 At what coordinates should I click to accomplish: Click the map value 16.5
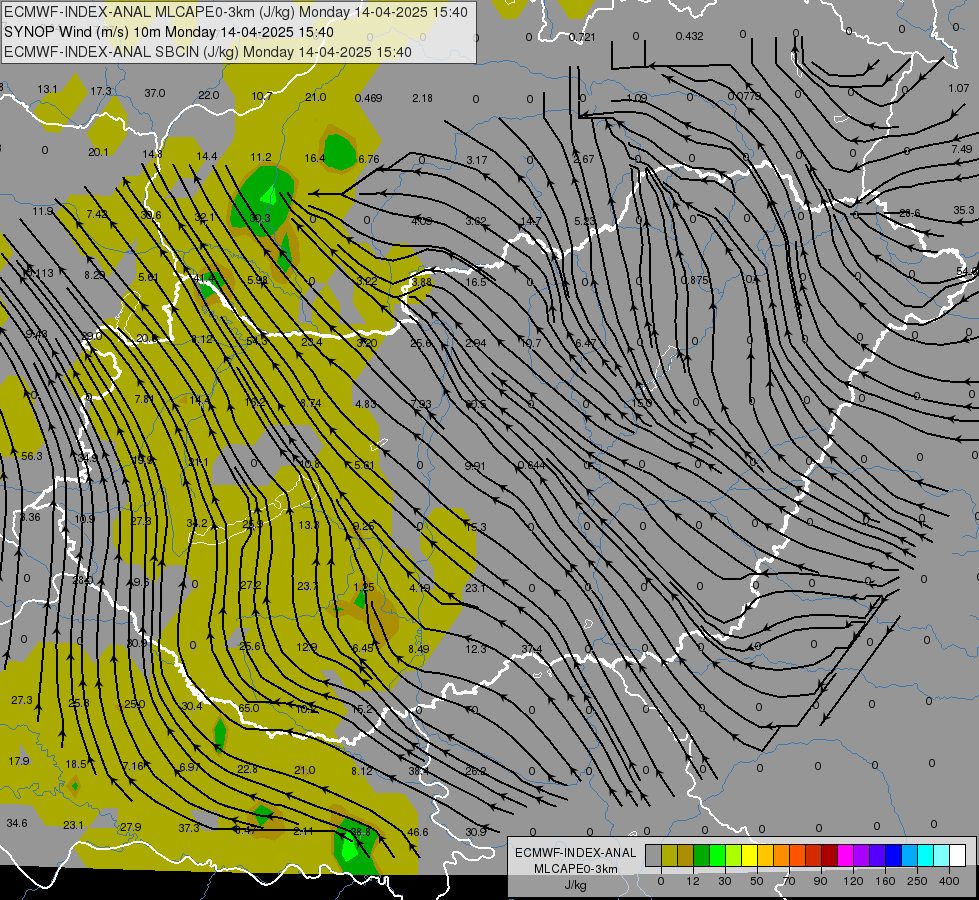click(476, 282)
